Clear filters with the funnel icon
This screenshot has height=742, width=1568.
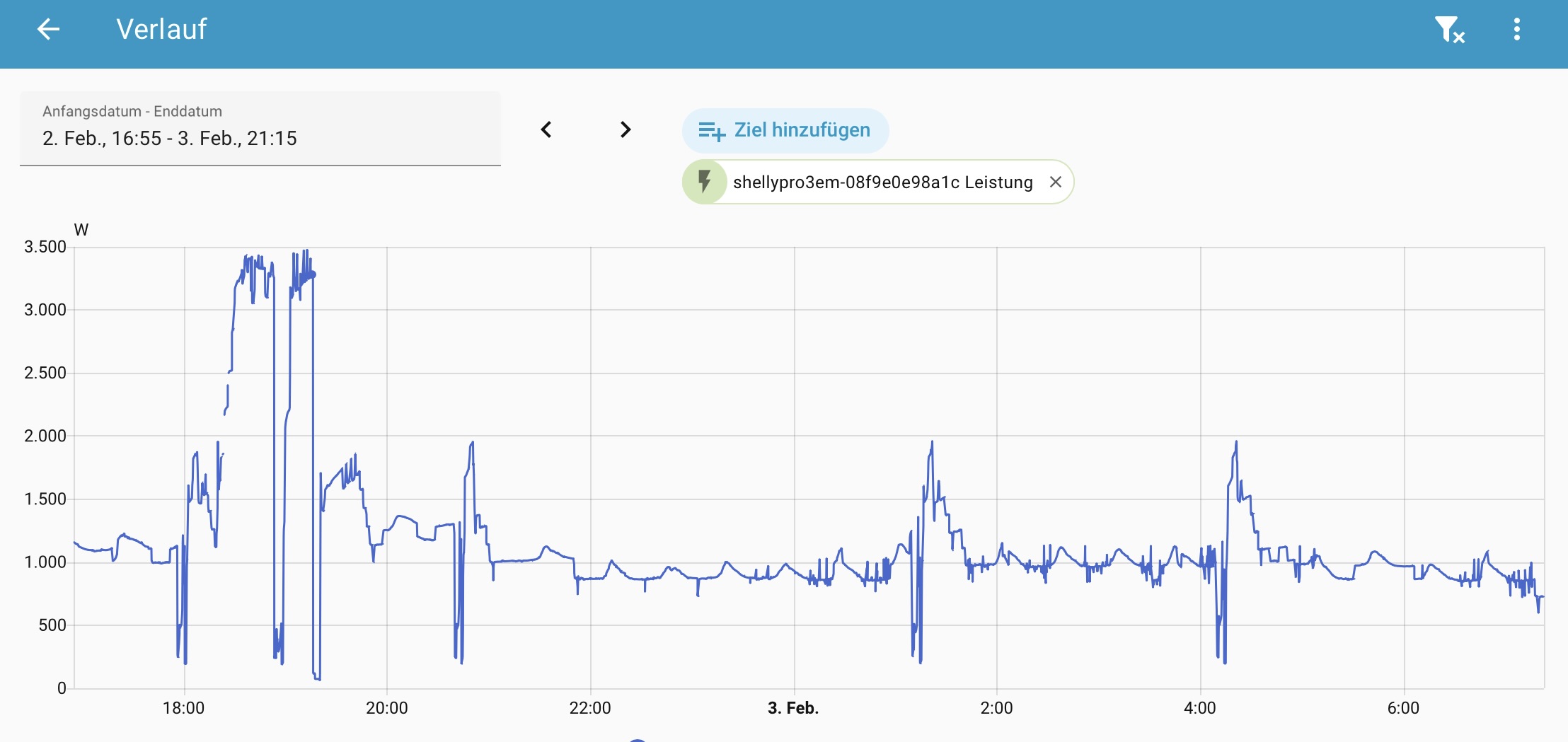1448,30
